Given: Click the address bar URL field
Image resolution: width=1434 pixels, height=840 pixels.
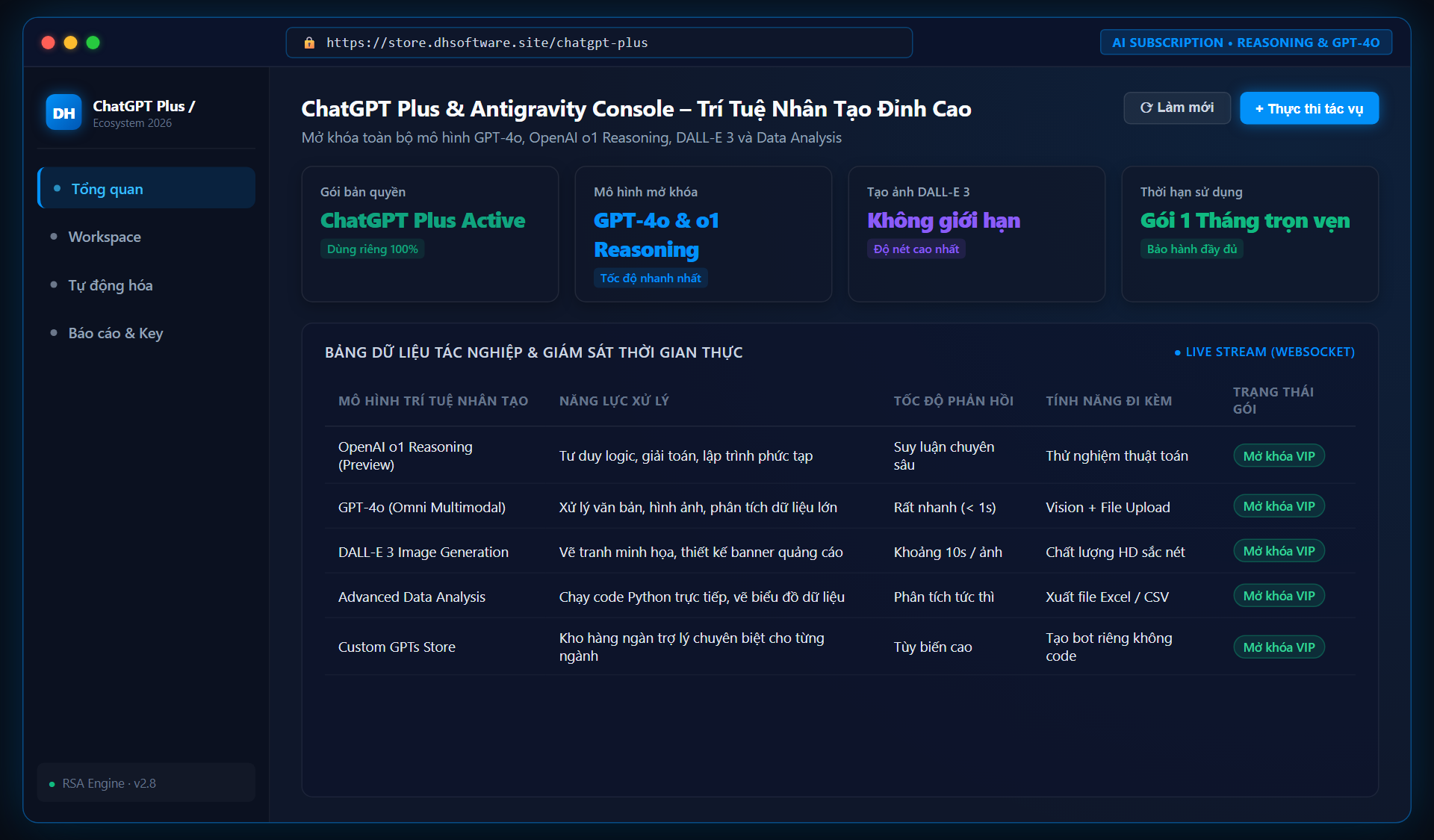Looking at the screenshot, I should (599, 43).
